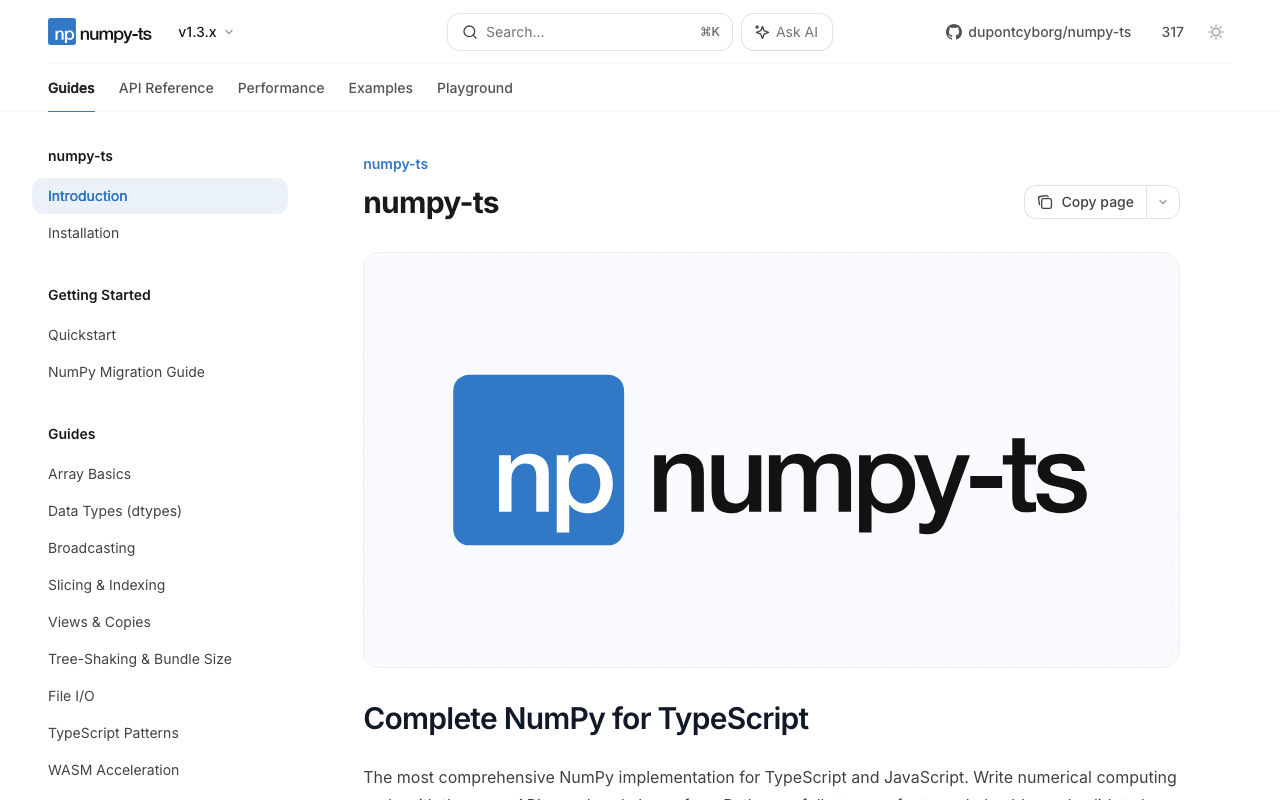Open the WASM Acceleration guide
Screen dimensions: 1280x800
(160, 770)
